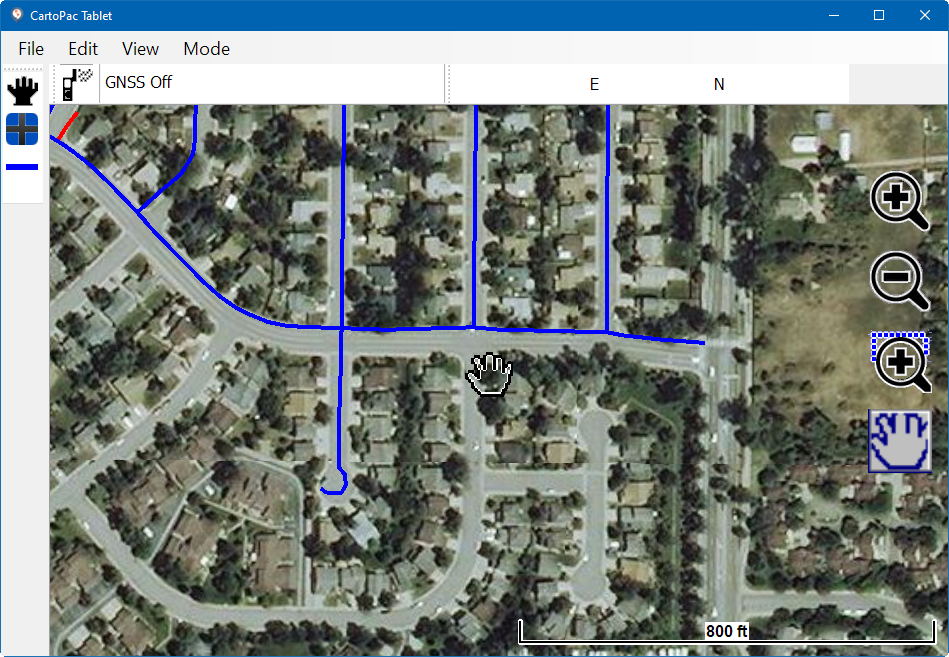Select the black hand pan tool
The image size is (949, 657).
tap(22, 91)
